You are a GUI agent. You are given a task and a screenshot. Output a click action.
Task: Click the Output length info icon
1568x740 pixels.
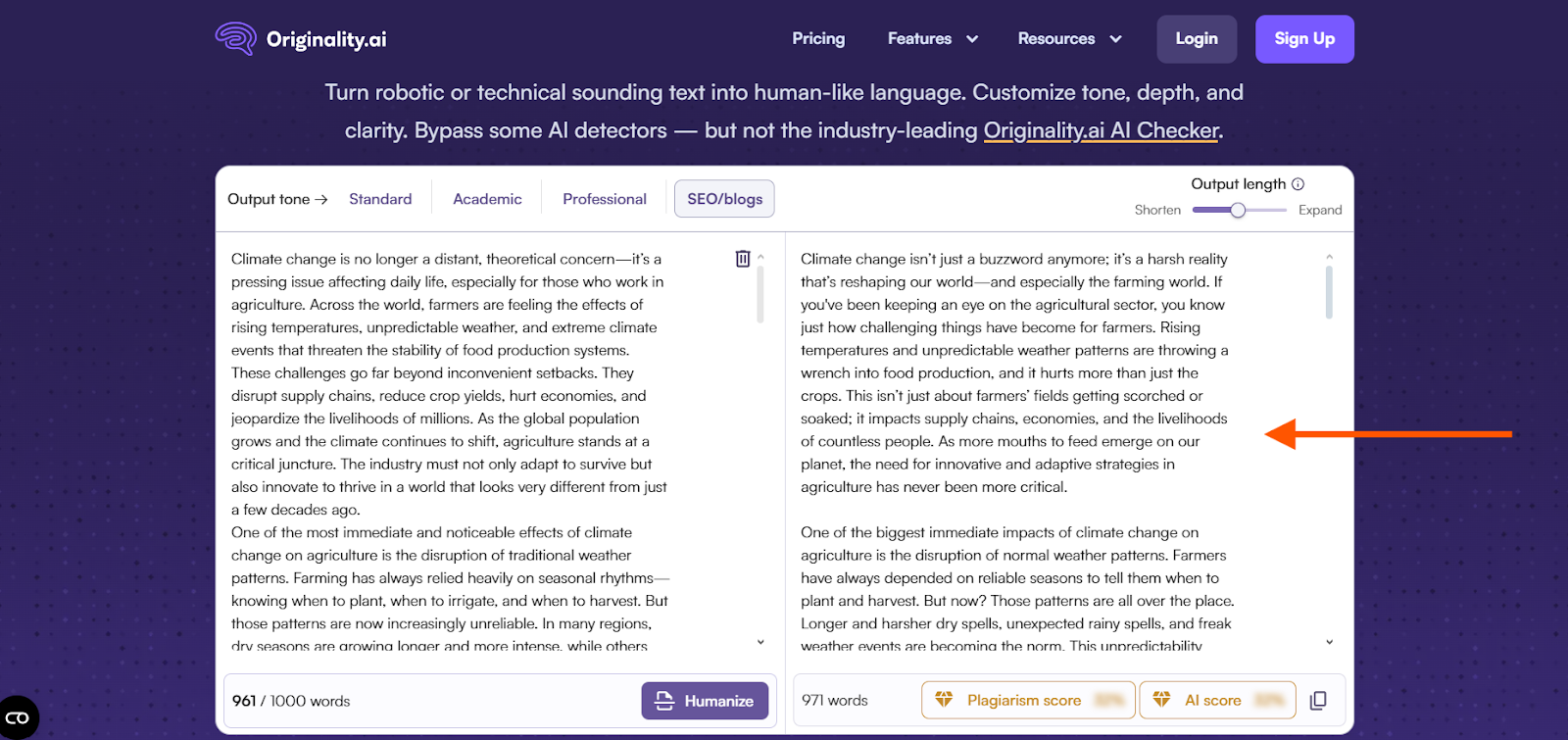[1298, 184]
